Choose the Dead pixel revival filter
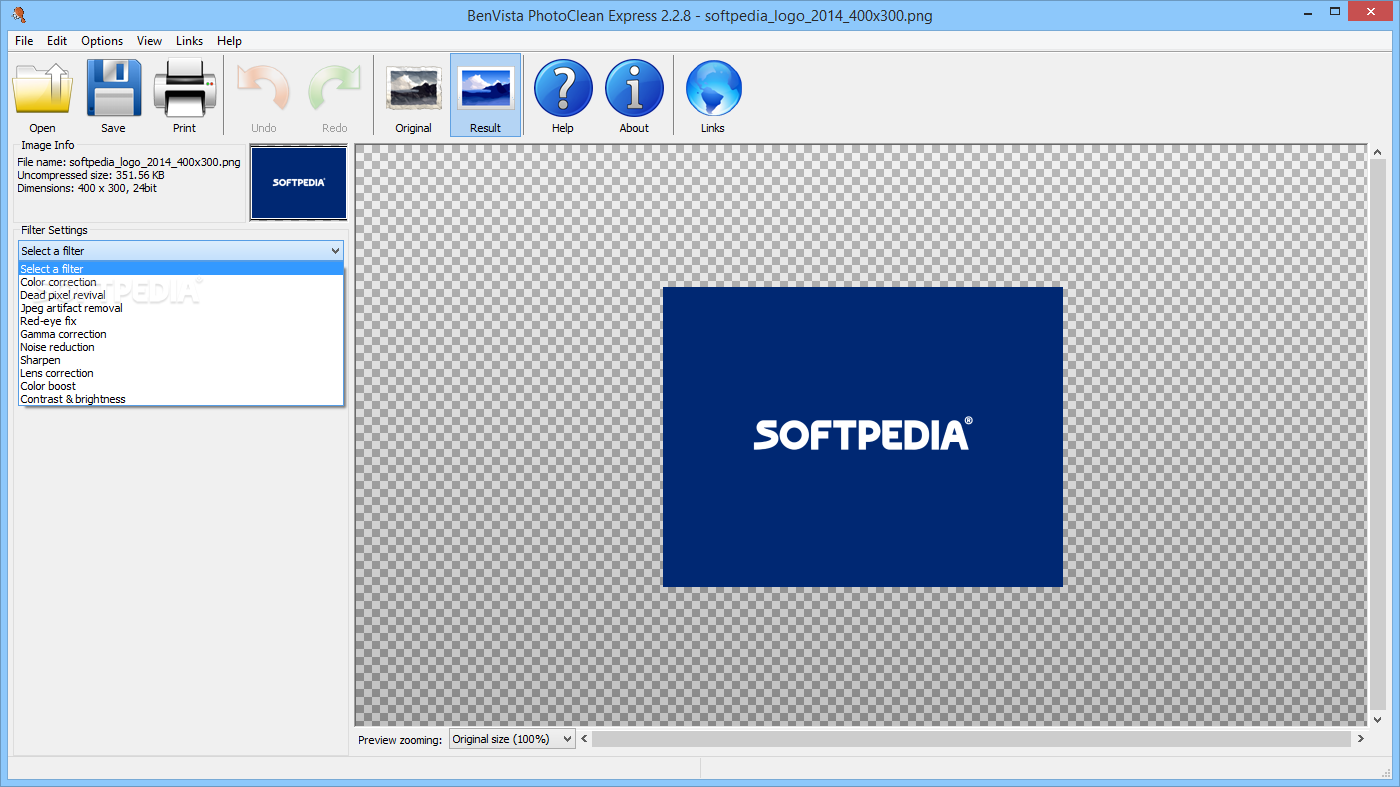This screenshot has width=1400, height=787. pyautogui.click(x=181, y=295)
